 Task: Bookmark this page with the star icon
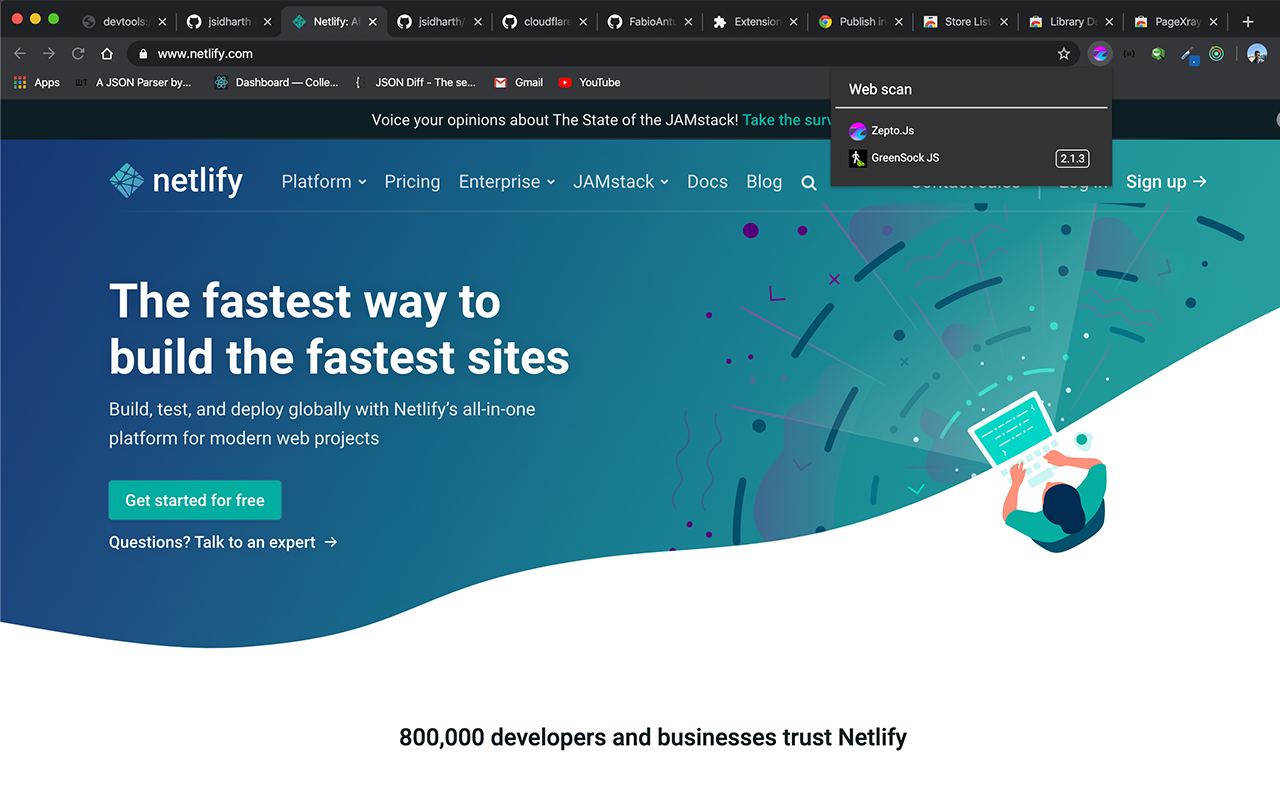coord(1064,54)
